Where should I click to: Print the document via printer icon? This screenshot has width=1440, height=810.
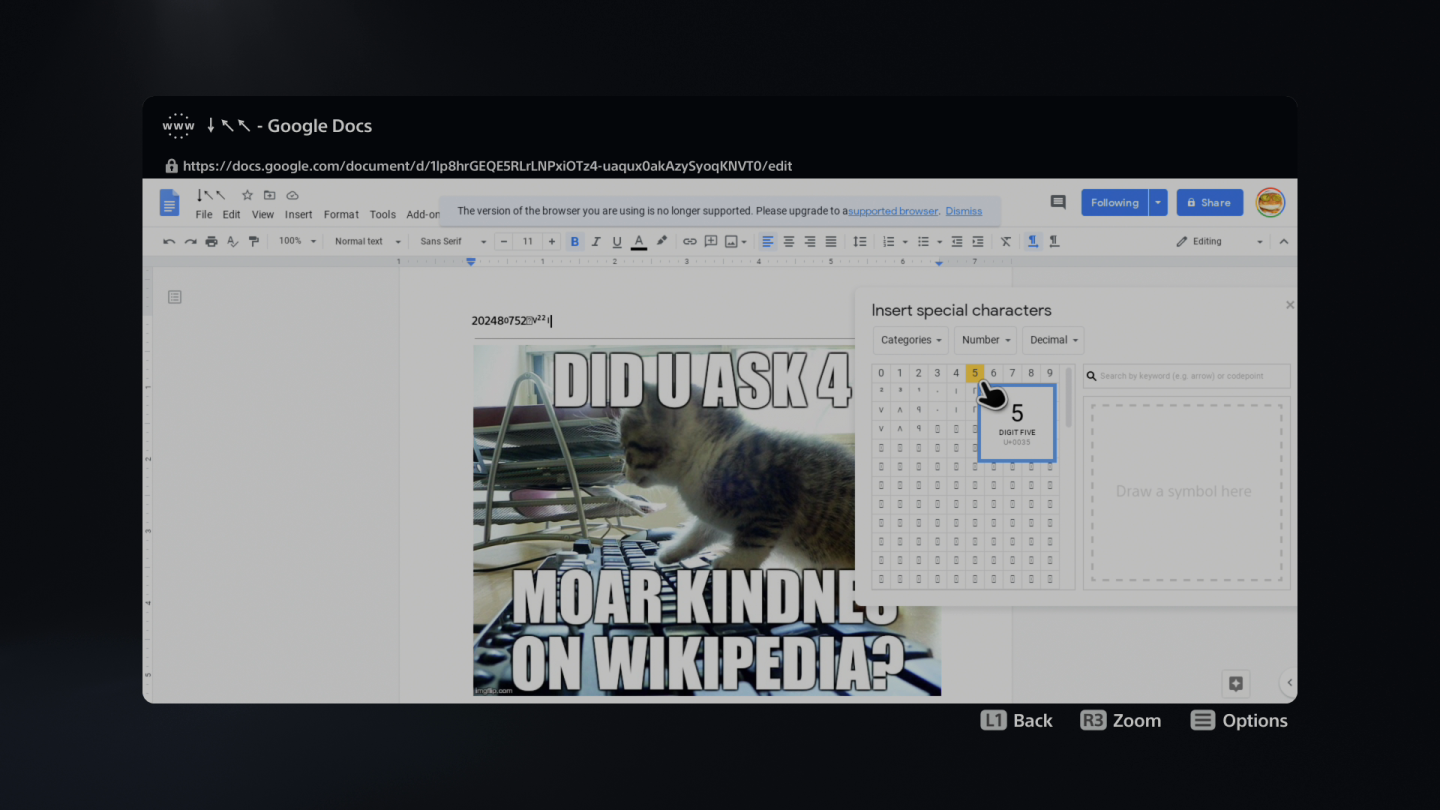tap(211, 241)
